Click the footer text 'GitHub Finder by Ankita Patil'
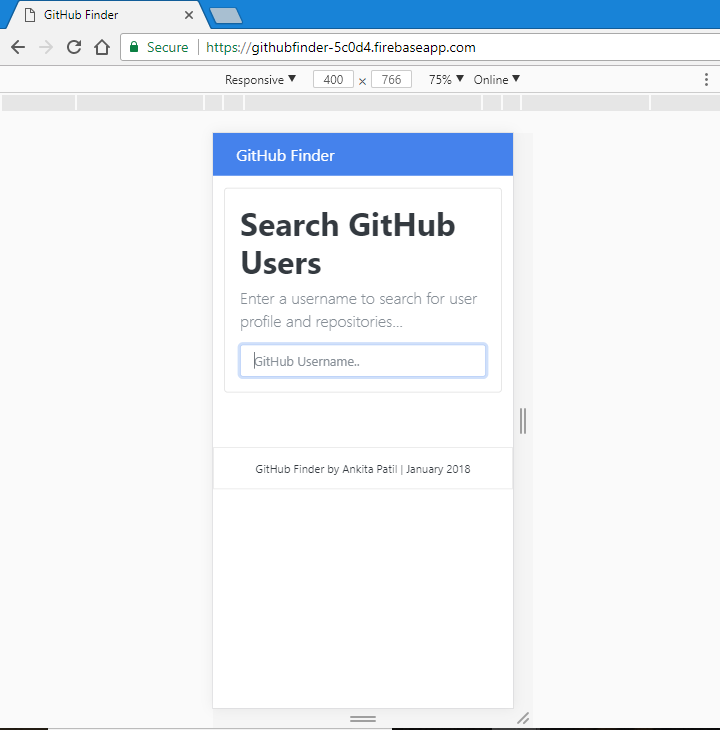Screen dimensions: 720x730 (326, 469)
